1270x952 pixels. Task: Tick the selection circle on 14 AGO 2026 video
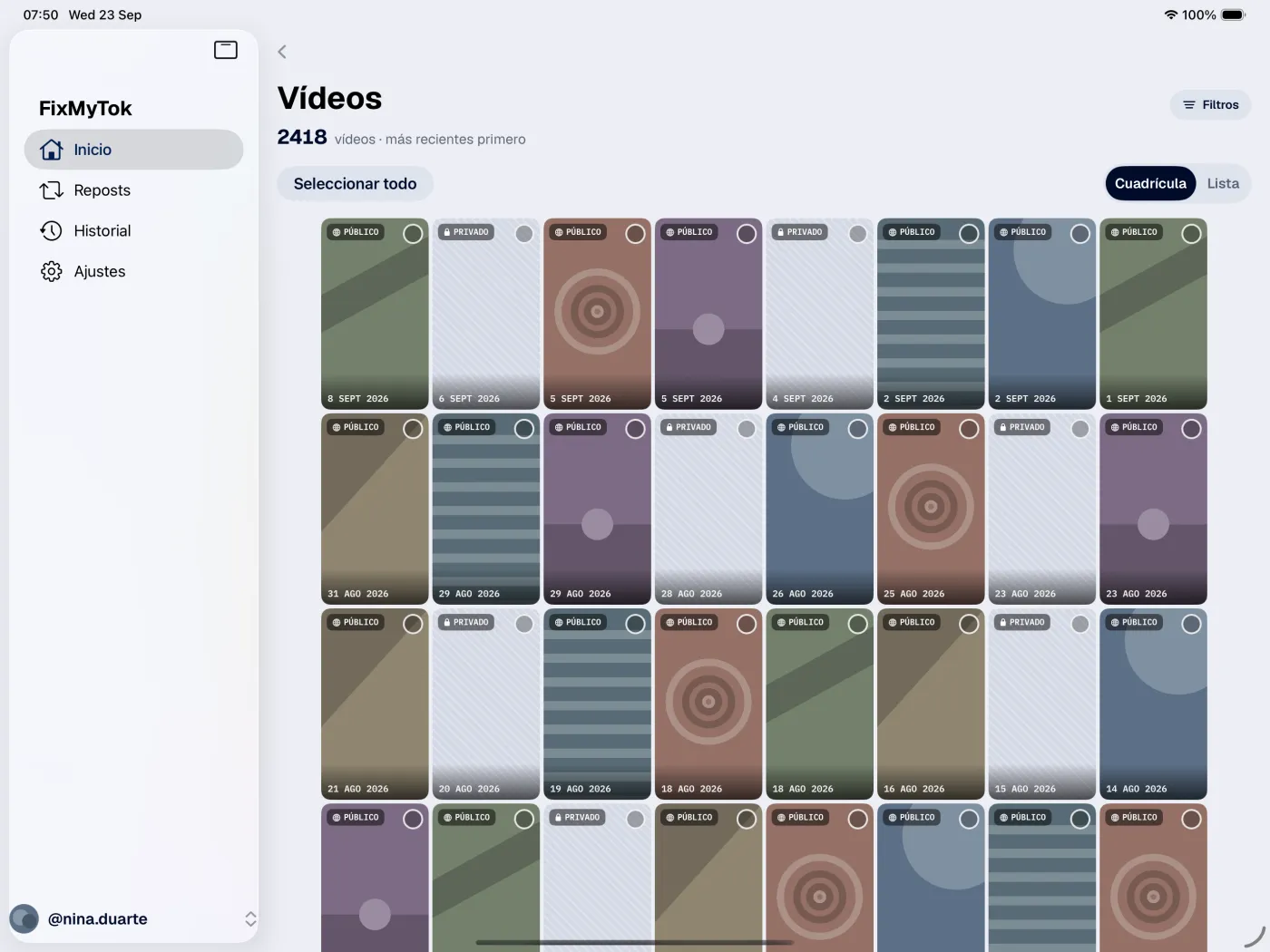coord(1191,624)
